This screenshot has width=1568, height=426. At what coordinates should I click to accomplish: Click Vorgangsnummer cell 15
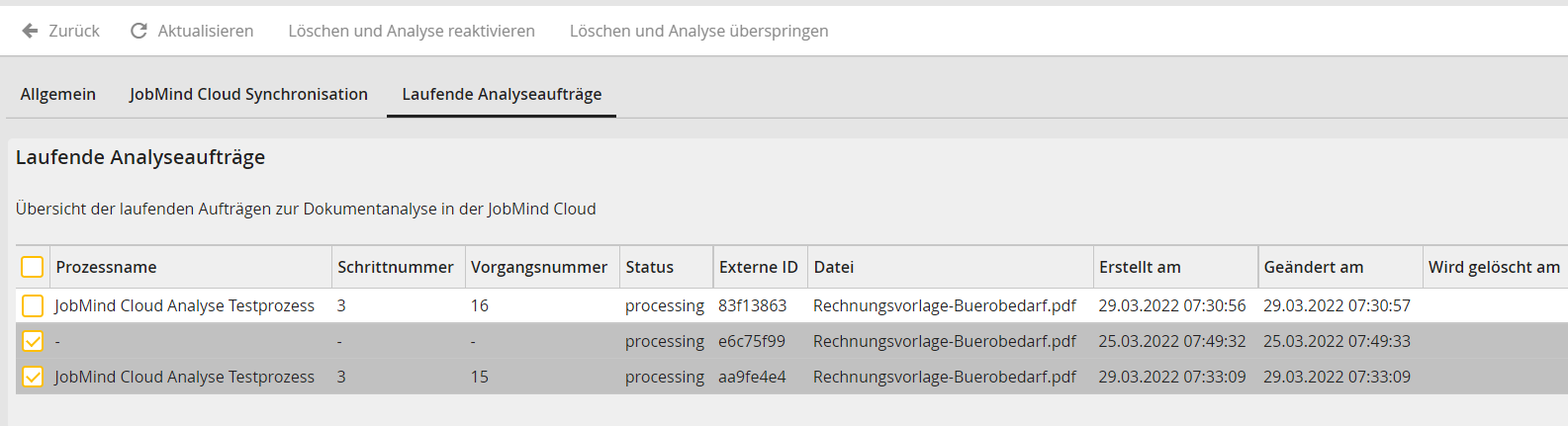(480, 377)
